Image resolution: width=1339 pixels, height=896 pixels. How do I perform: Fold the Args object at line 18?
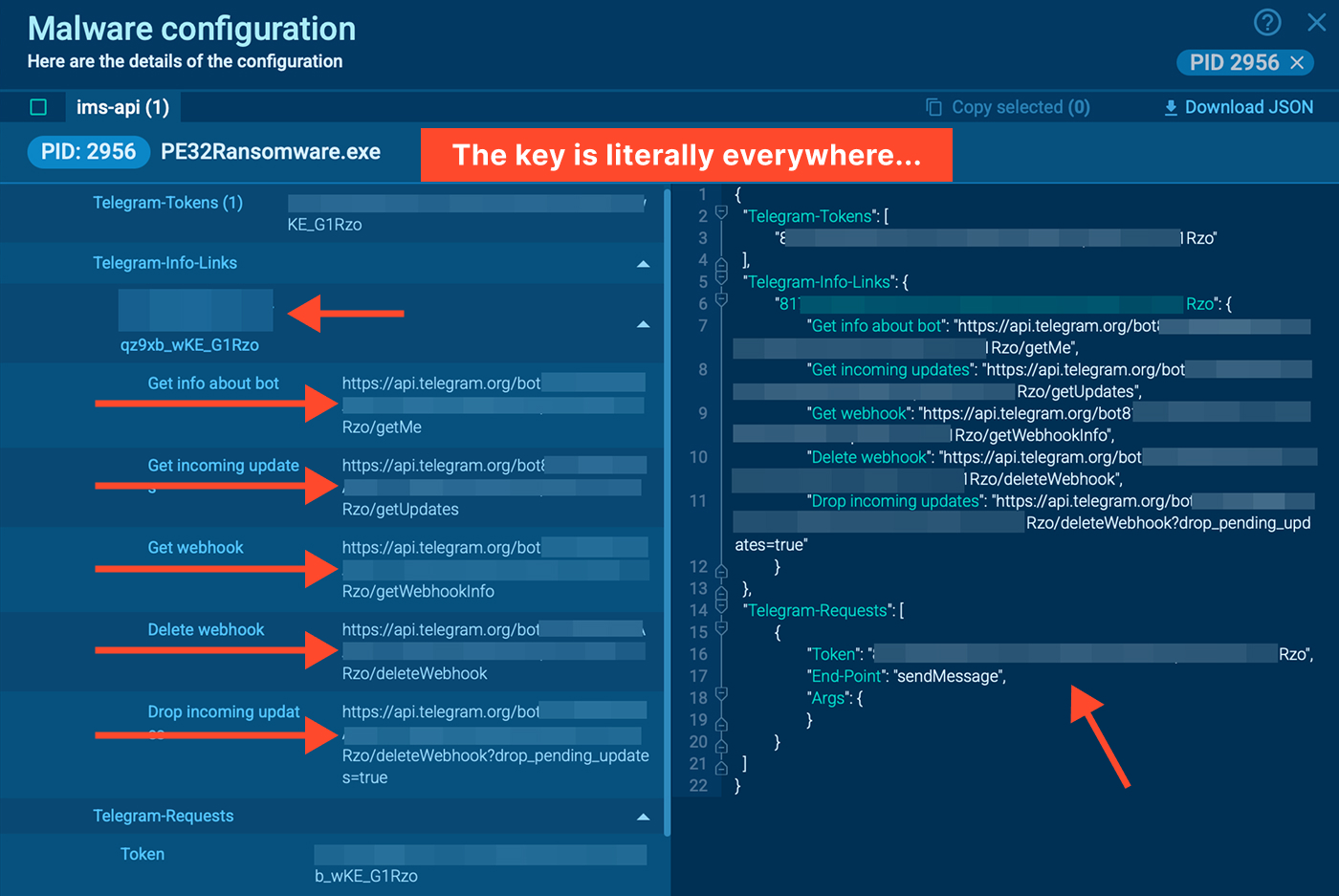[722, 693]
